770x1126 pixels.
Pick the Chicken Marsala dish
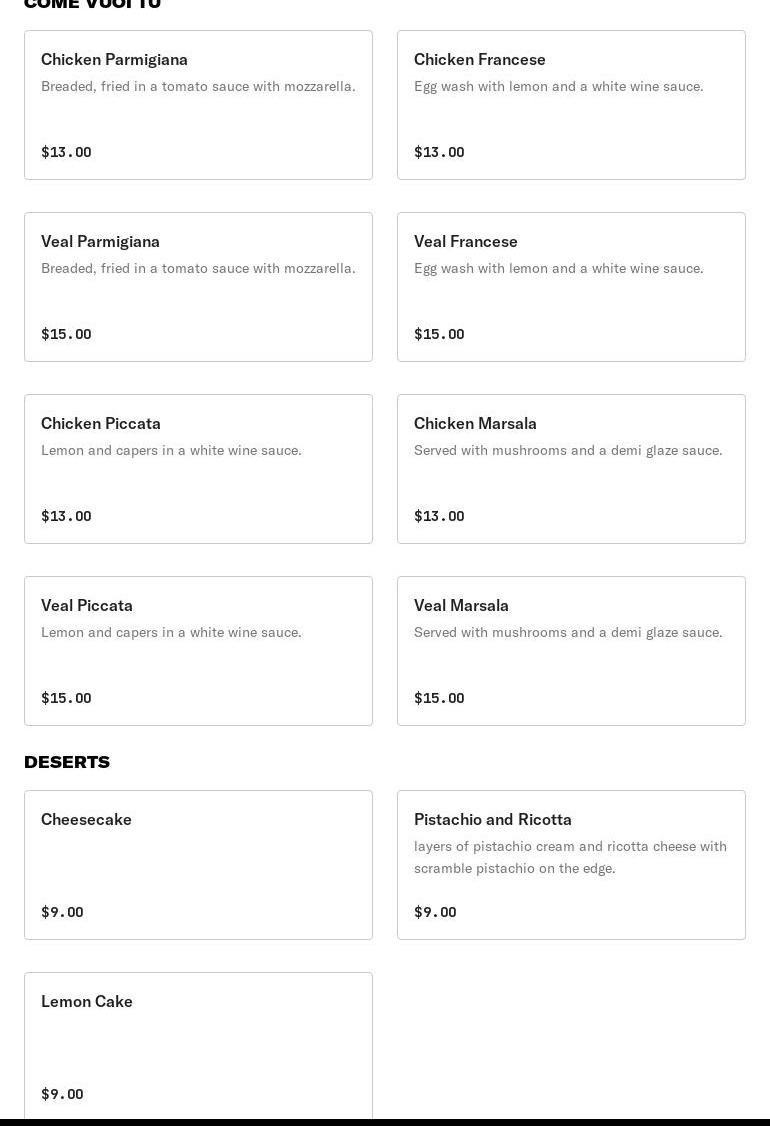pyautogui.click(x=571, y=469)
